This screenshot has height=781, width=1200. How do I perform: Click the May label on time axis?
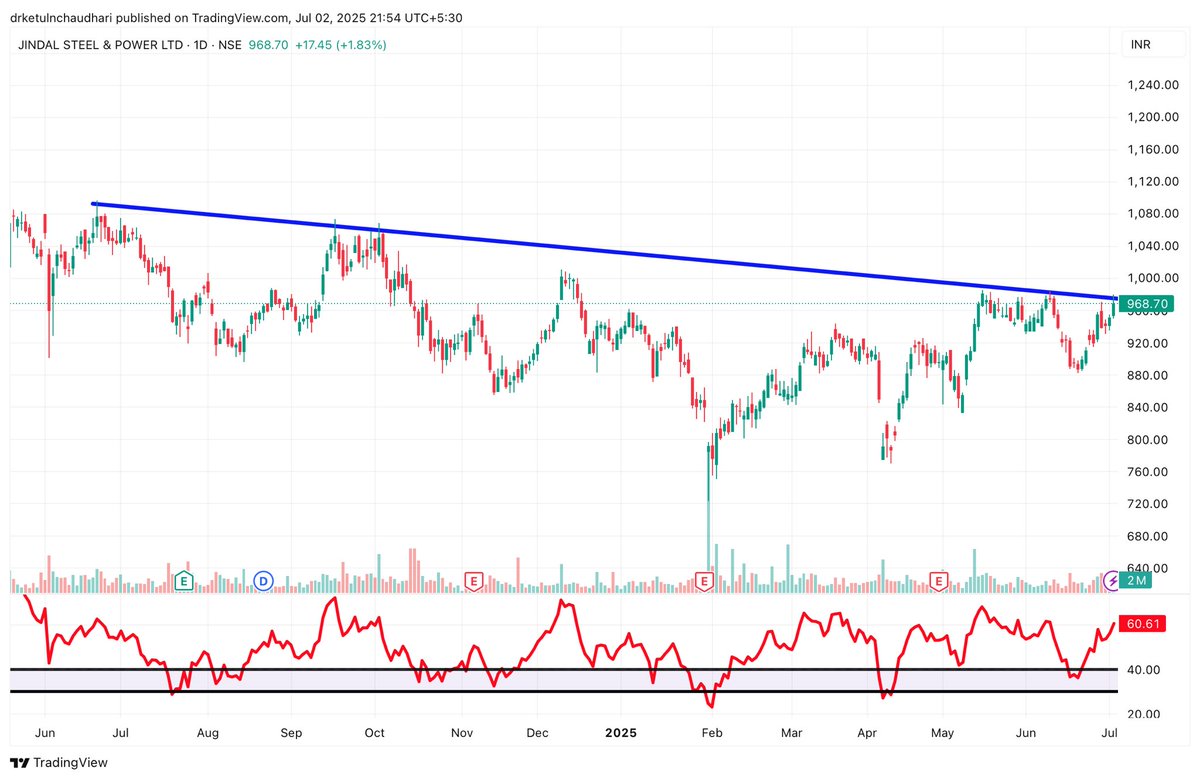[943, 732]
